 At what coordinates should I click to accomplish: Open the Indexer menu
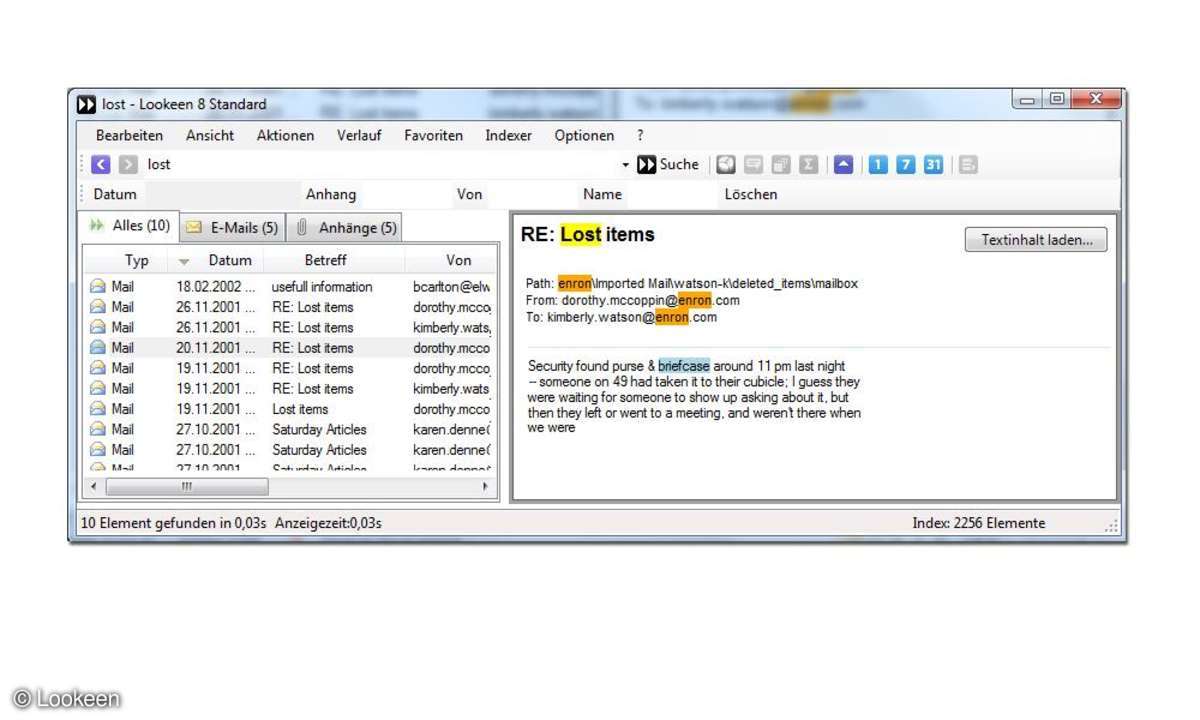[x=508, y=135]
